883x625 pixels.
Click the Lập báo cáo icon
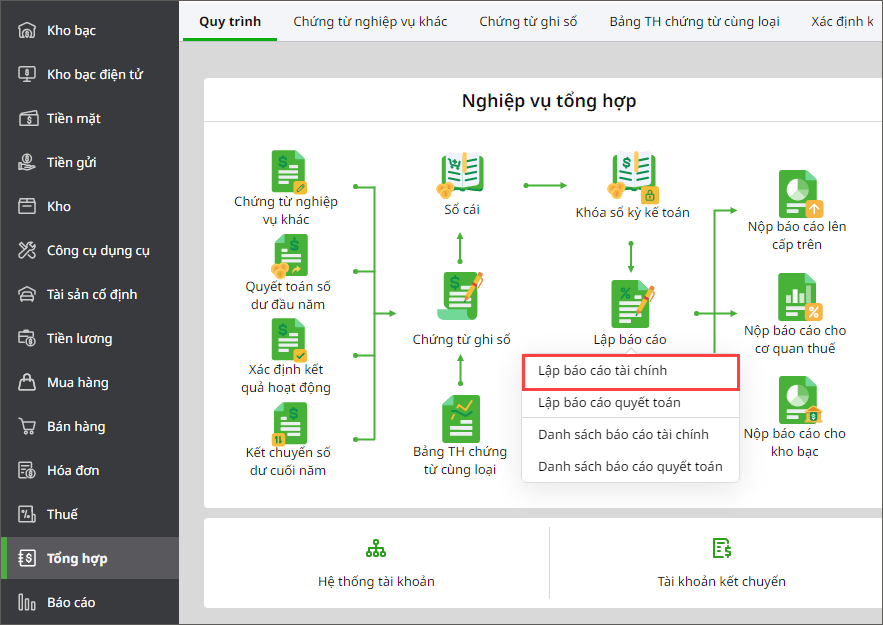coord(632,304)
